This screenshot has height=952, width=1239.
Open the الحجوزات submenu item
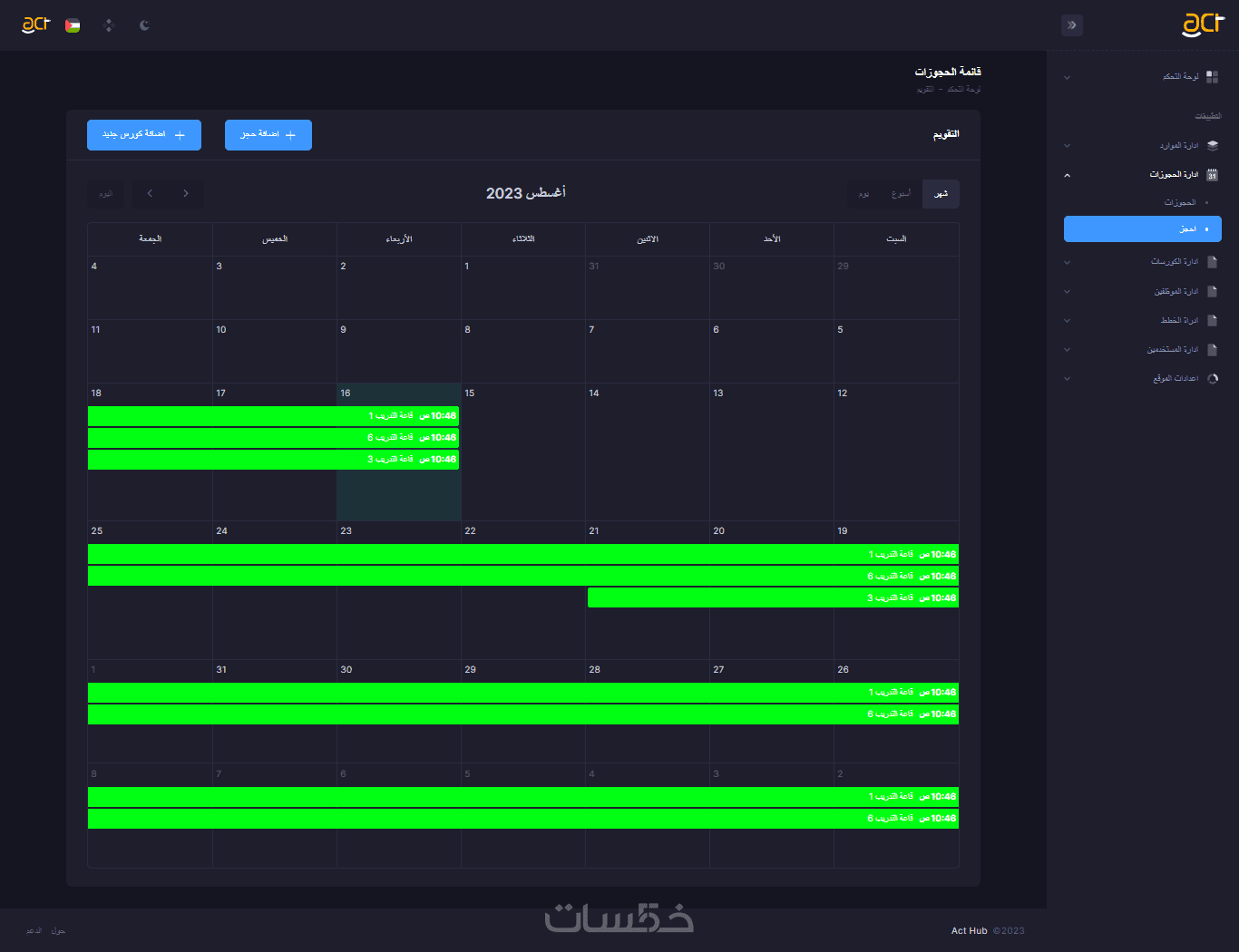coord(1143,202)
